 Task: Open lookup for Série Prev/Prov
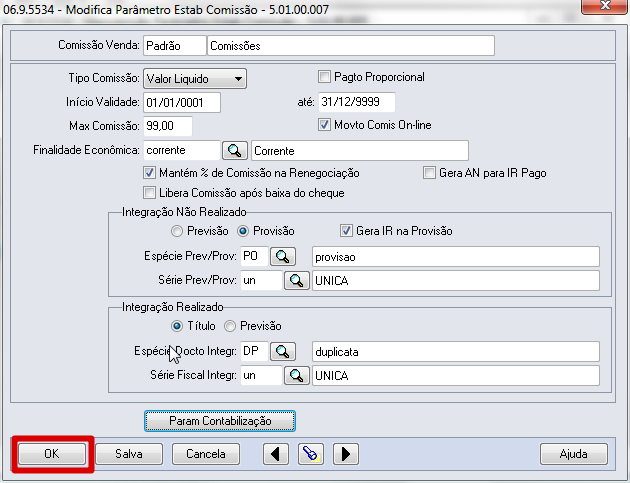297,280
